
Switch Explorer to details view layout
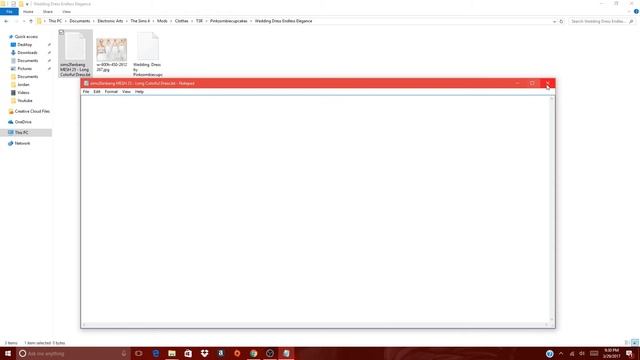coord(627,343)
